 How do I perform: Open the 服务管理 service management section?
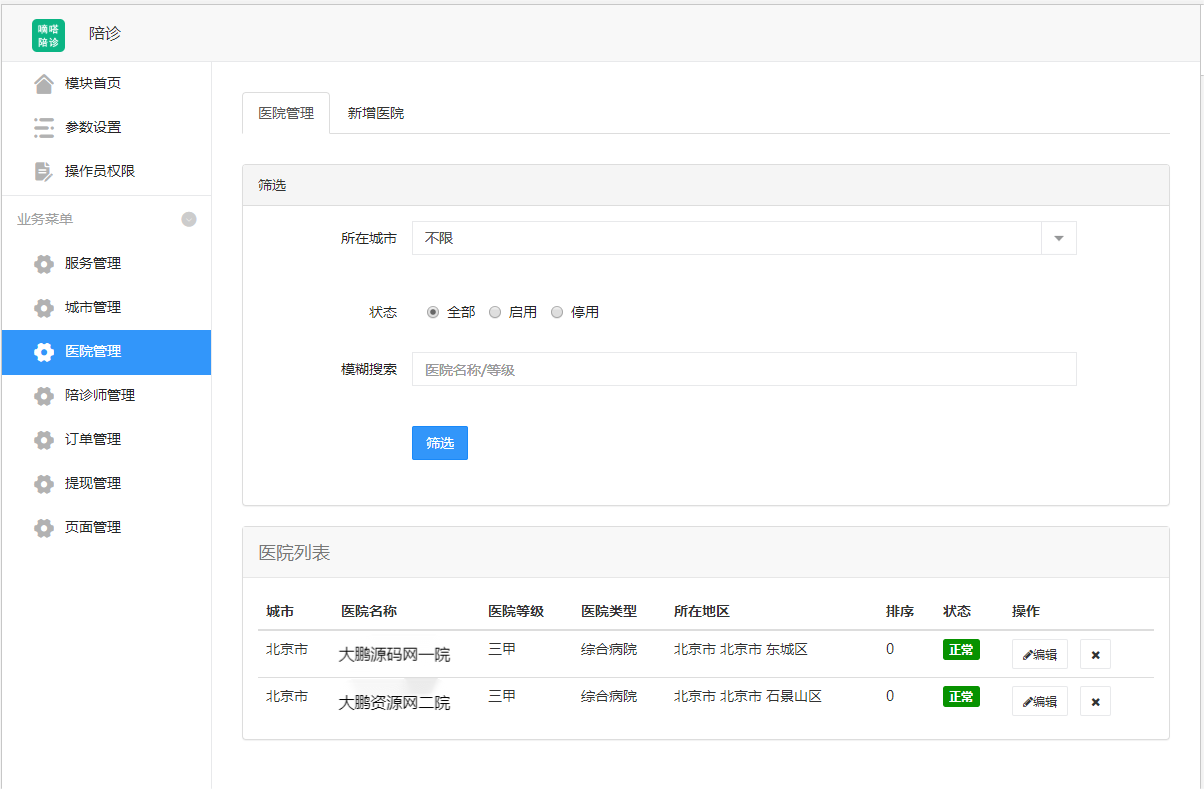click(91, 263)
